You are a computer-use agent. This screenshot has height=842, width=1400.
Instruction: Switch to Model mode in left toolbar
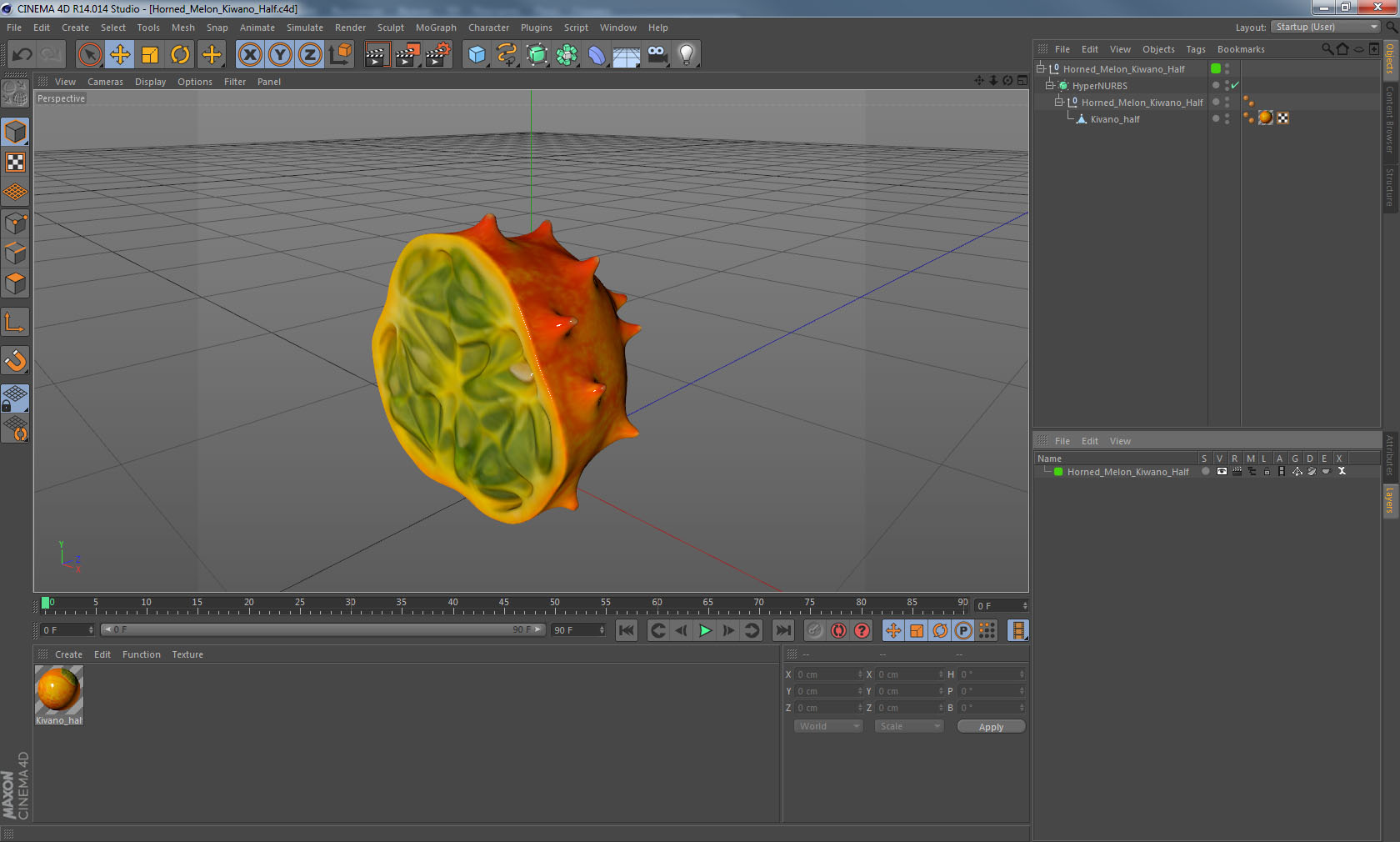click(15, 132)
